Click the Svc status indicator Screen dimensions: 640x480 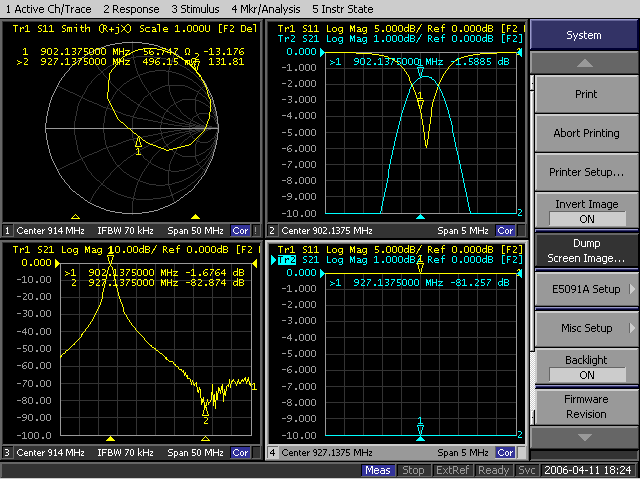pos(527,470)
